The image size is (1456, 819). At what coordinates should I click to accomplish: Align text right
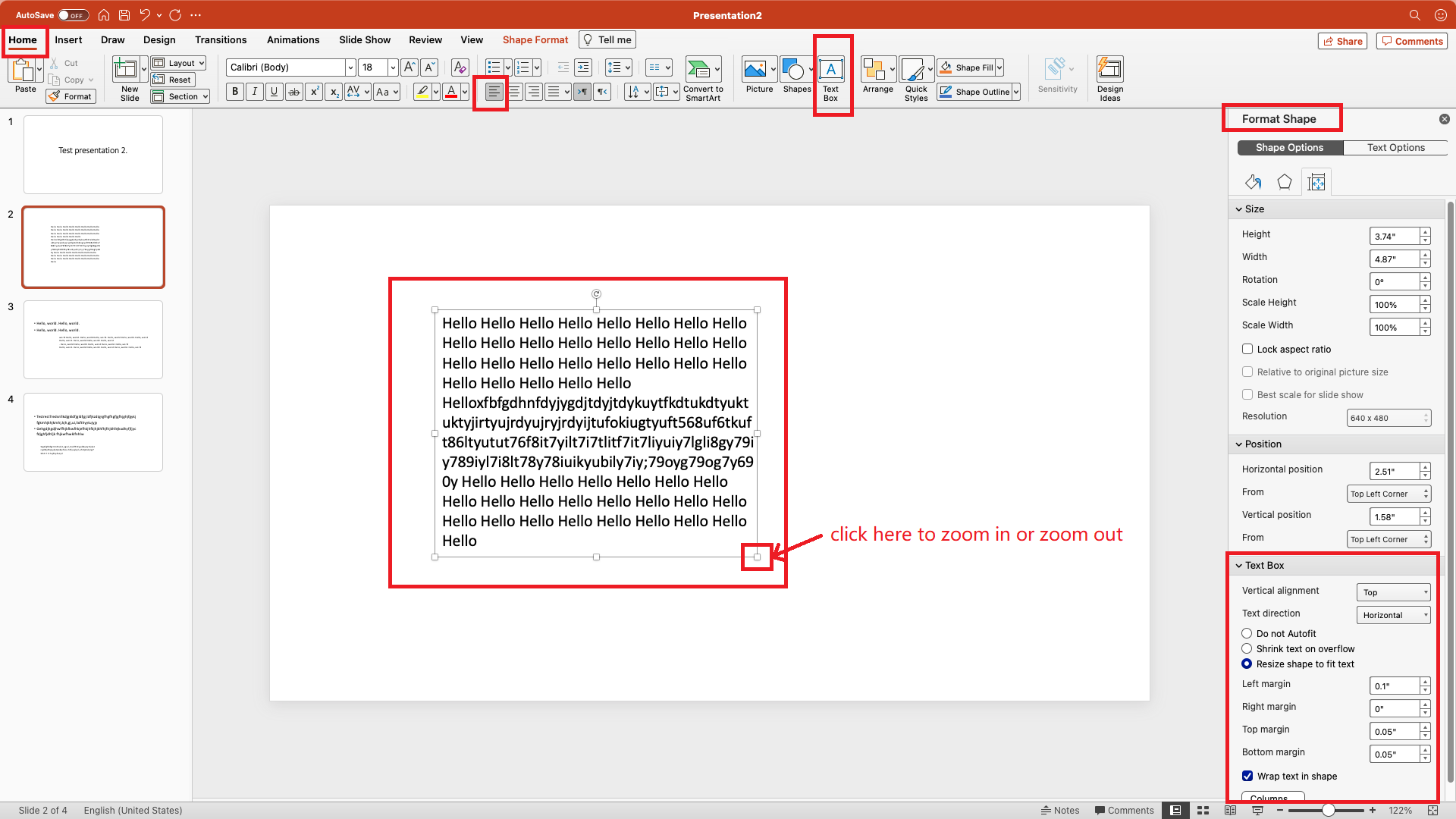(534, 92)
